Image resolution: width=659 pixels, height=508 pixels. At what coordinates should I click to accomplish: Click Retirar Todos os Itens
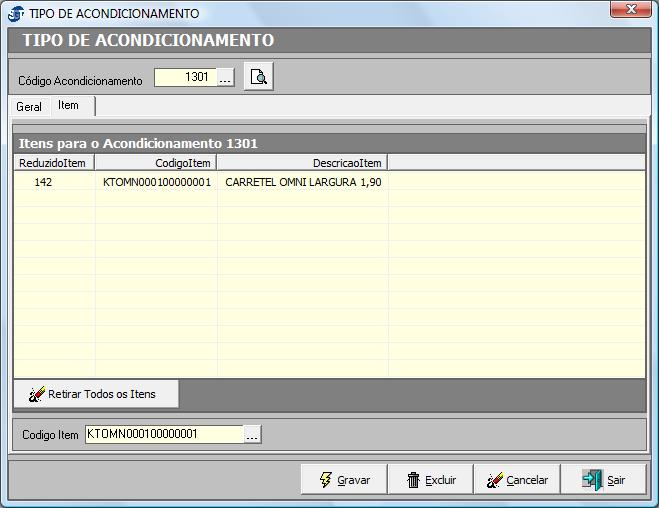(x=96, y=394)
